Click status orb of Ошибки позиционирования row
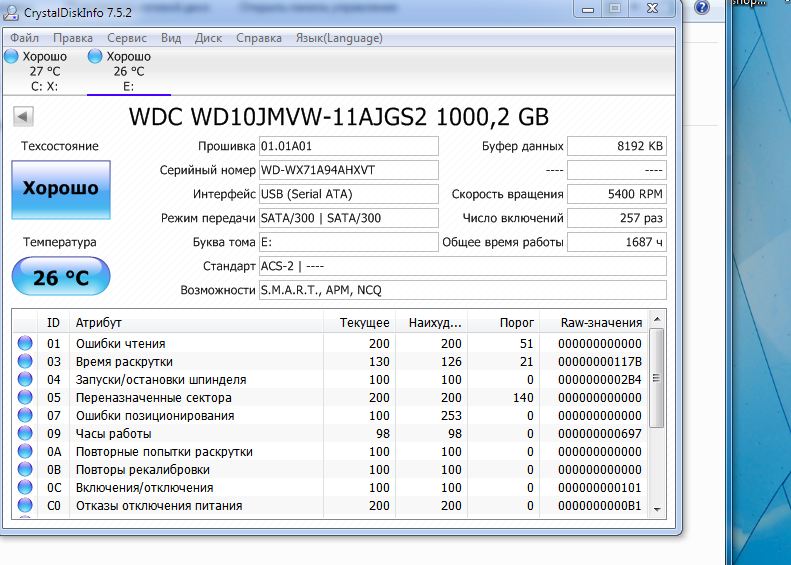Image resolution: width=791 pixels, height=565 pixels. point(25,415)
